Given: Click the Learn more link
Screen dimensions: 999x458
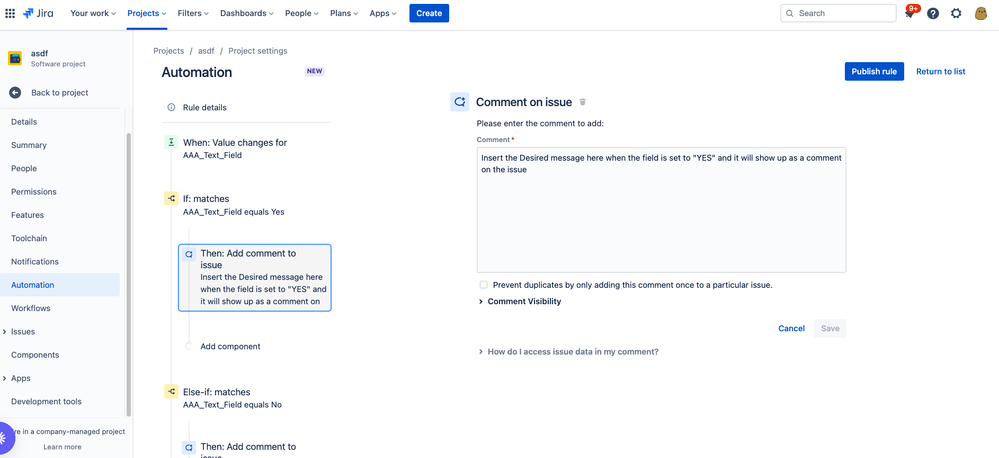Looking at the screenshot, I should pos(62,447).
